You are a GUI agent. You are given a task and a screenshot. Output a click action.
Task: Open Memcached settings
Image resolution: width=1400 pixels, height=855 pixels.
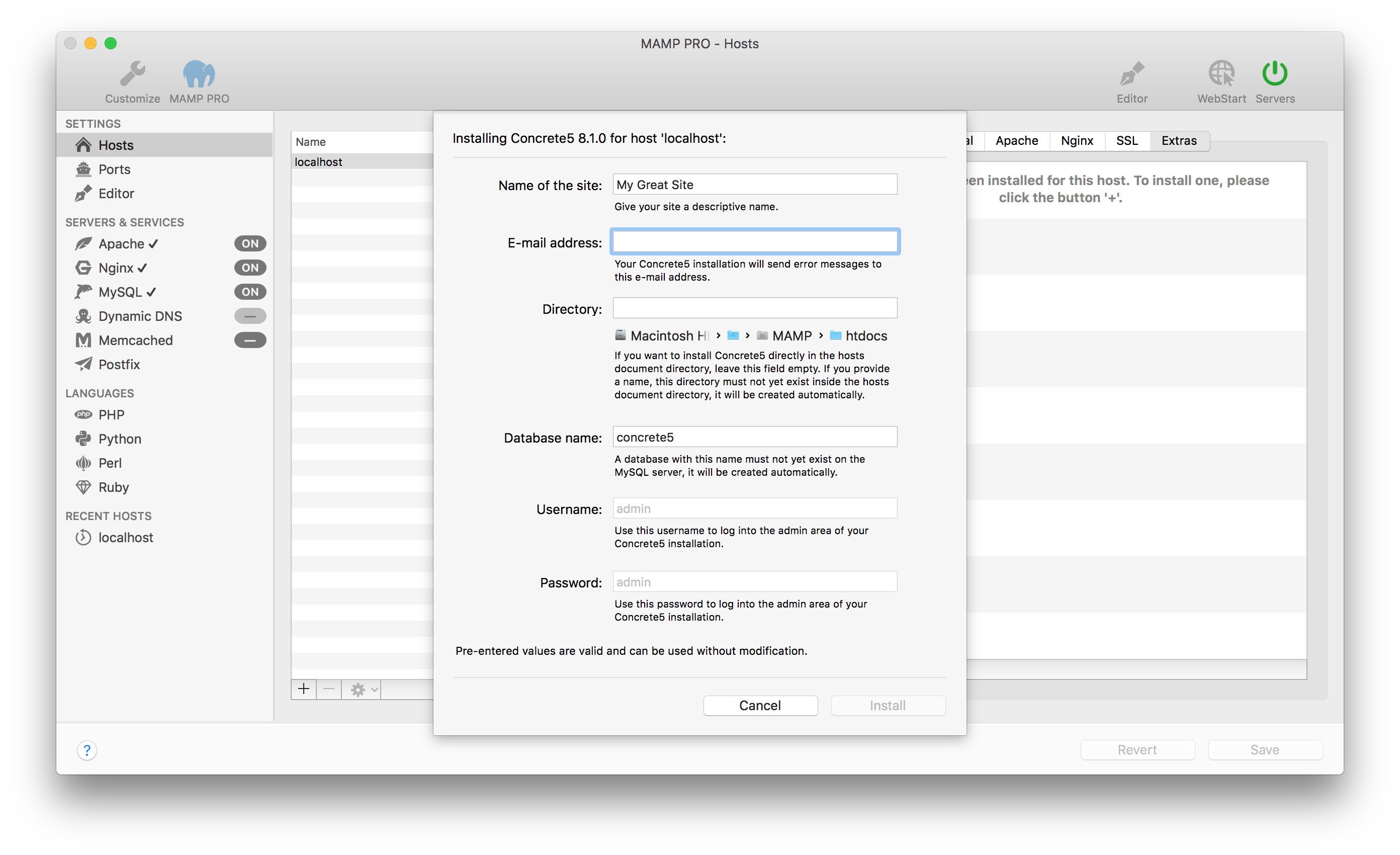(x=124, y=340)
